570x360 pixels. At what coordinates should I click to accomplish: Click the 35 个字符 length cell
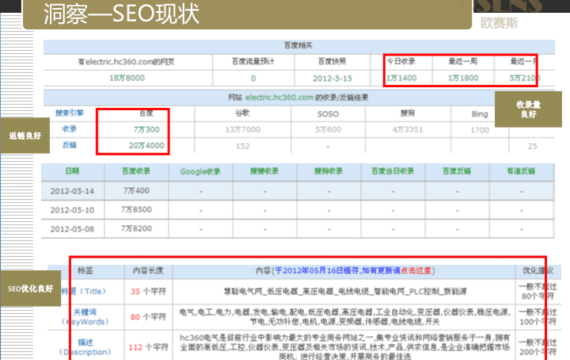click(148, 291)
